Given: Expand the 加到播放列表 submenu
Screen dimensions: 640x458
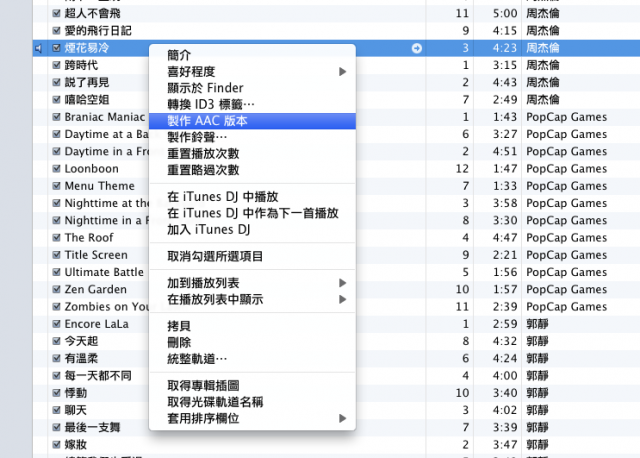Looking at the screenshot, I should click(342, 283).
